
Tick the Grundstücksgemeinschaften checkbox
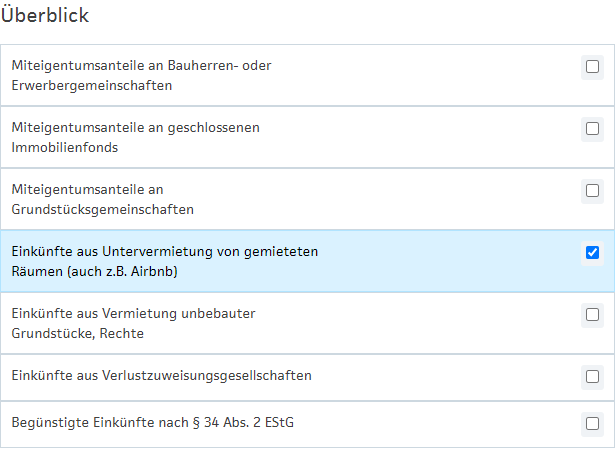coord(592,191)
